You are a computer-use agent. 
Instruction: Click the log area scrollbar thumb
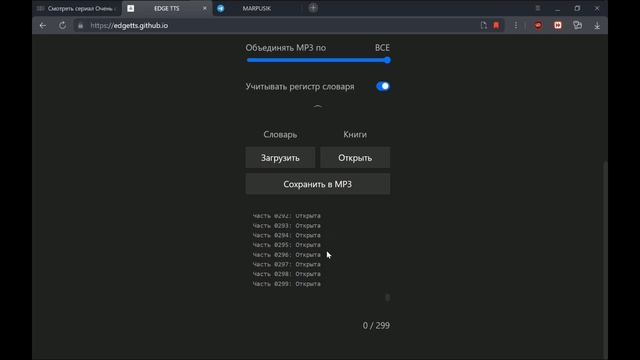pyautogui.click(x=388, y=298)
